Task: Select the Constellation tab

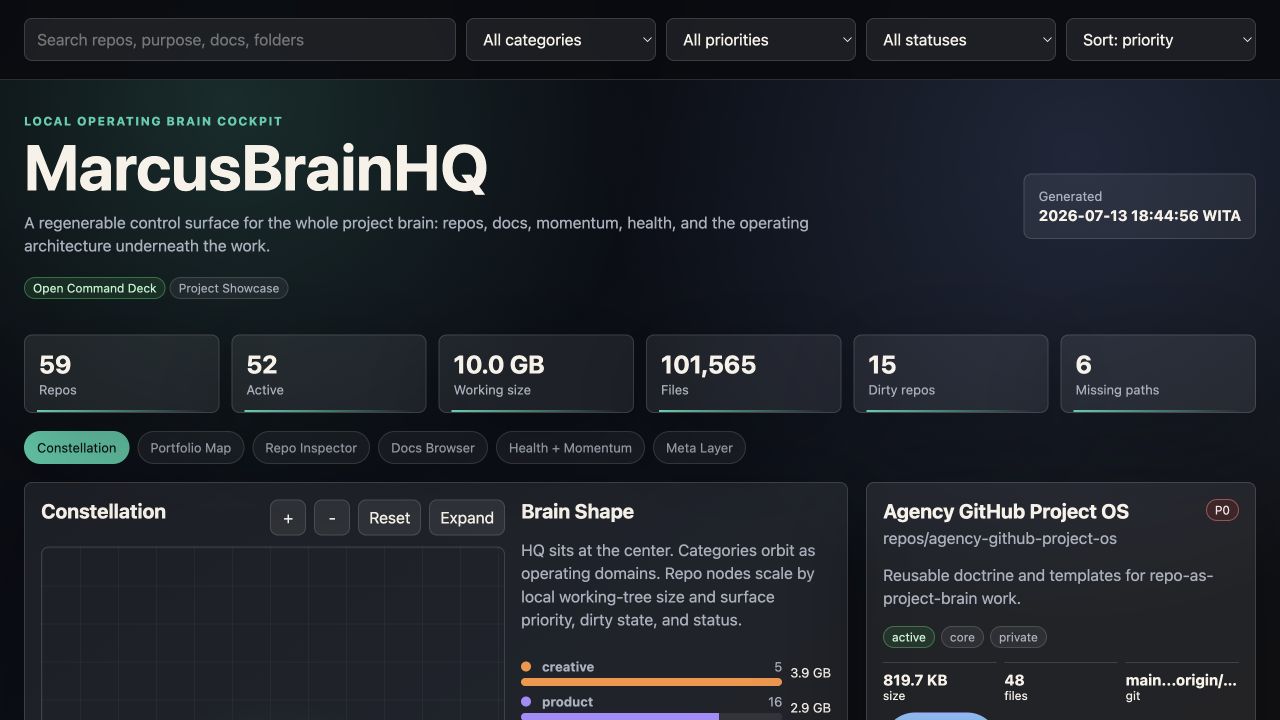Action: 77,448
